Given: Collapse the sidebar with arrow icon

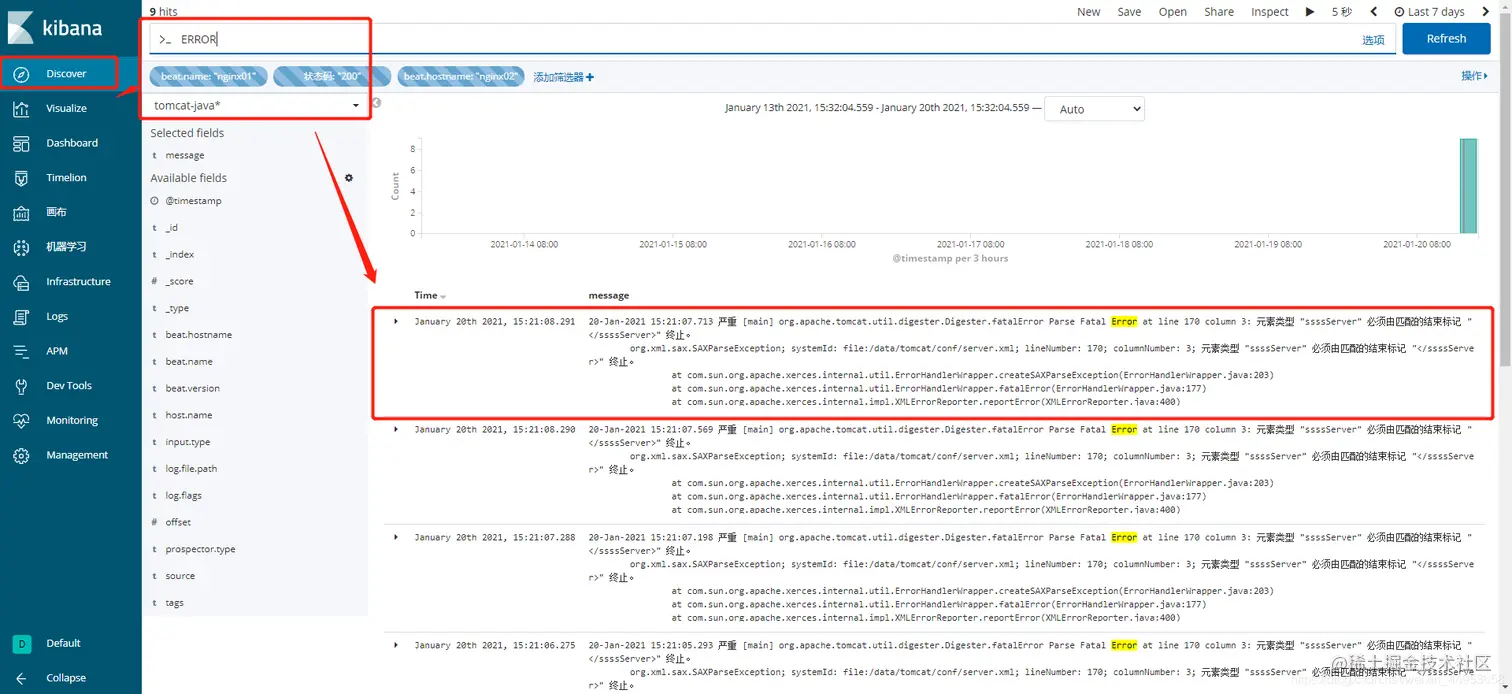Looking at the screenshot, I should pyautogui.click(x=21, y=678).
